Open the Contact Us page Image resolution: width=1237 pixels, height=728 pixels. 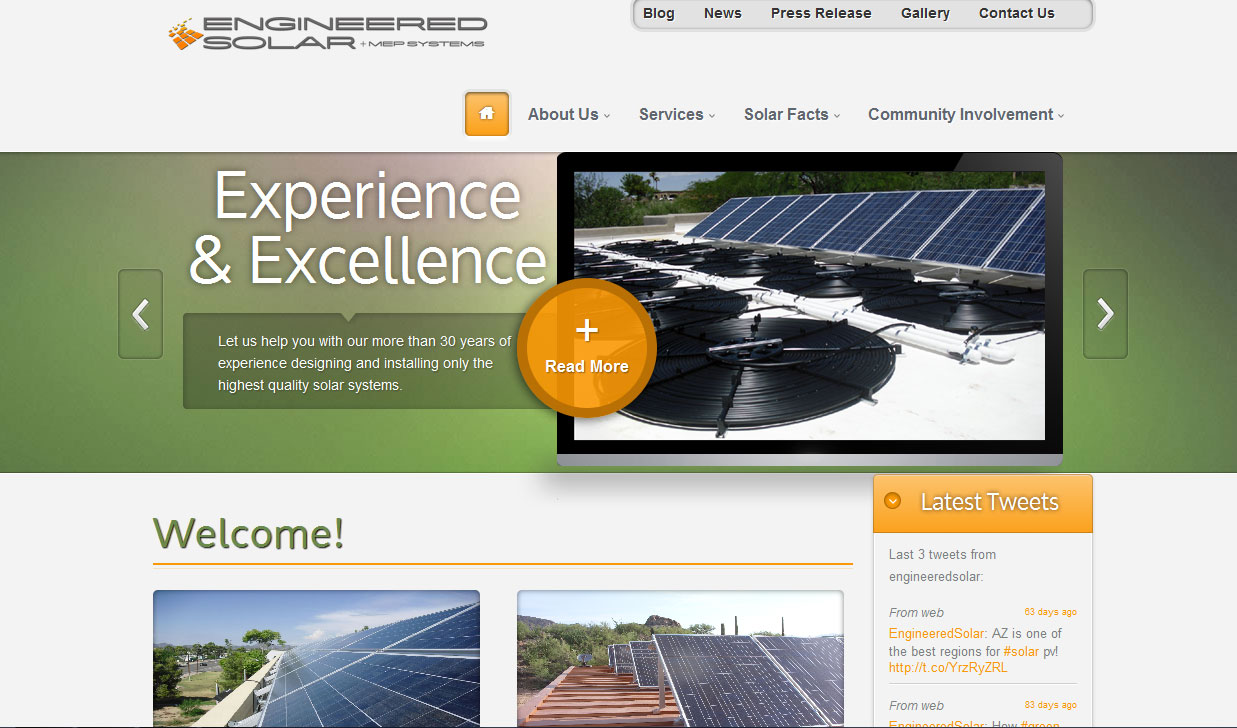[x=1017, y=14]
